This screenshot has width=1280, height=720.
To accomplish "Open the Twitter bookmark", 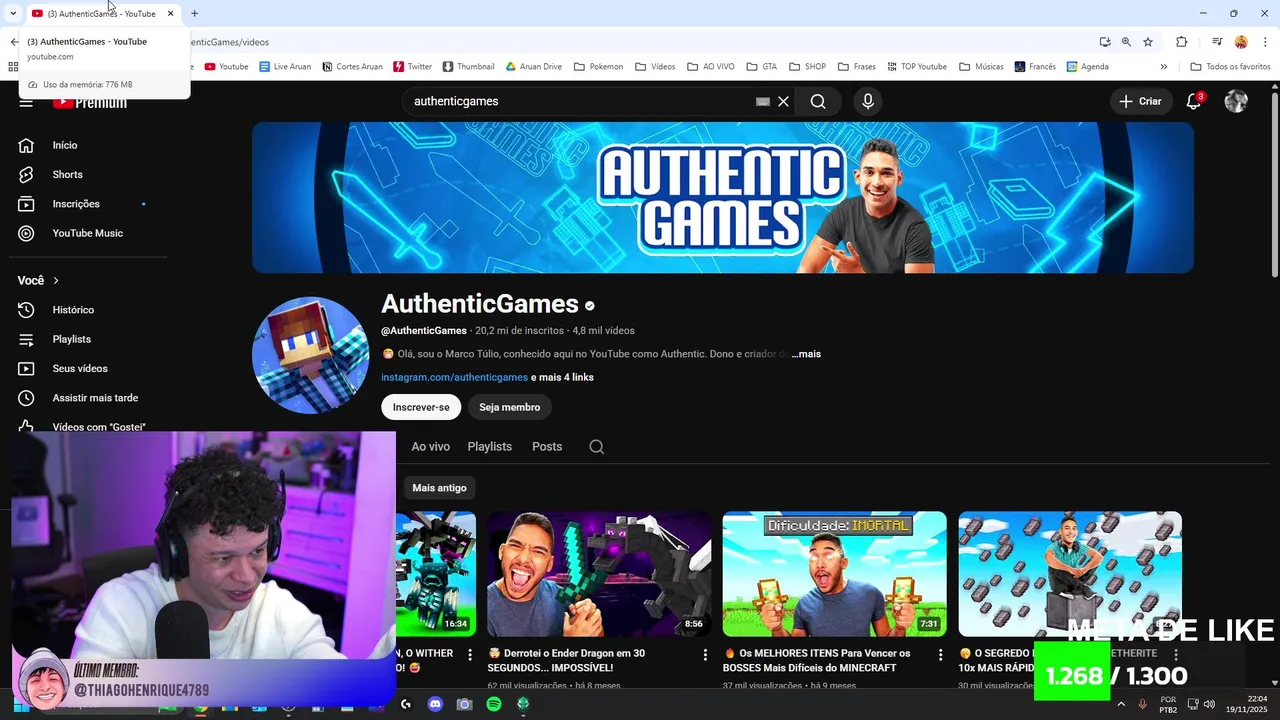I will [x=412, y=66].
